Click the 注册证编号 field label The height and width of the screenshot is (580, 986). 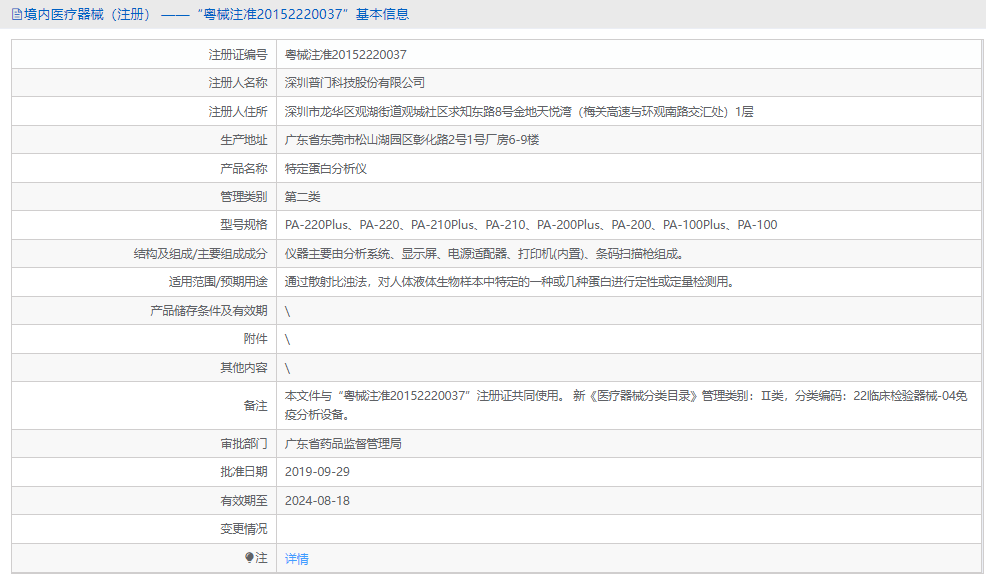point(238,55)
